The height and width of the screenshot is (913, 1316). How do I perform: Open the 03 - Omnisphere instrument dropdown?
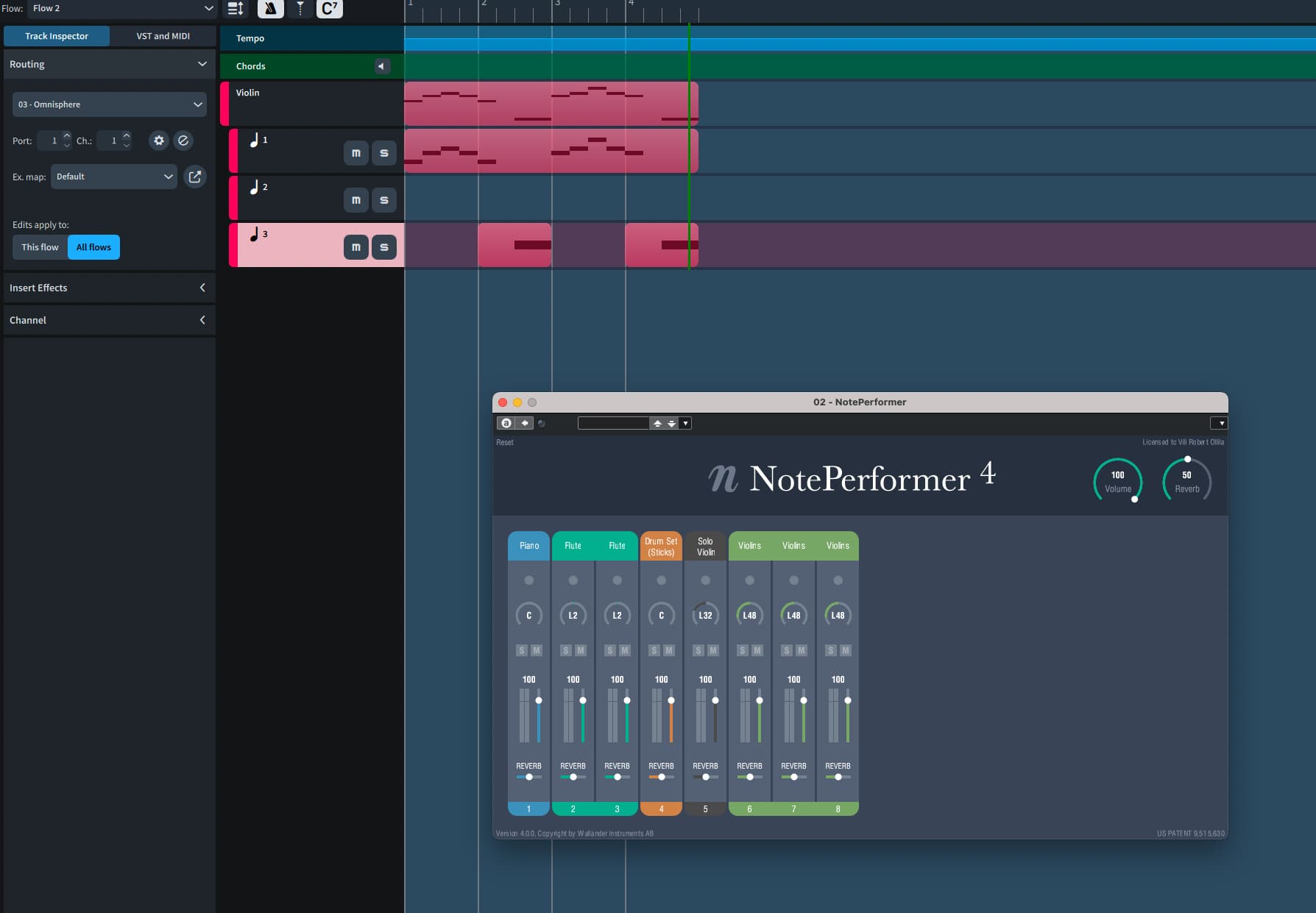[x=110, y=104]
